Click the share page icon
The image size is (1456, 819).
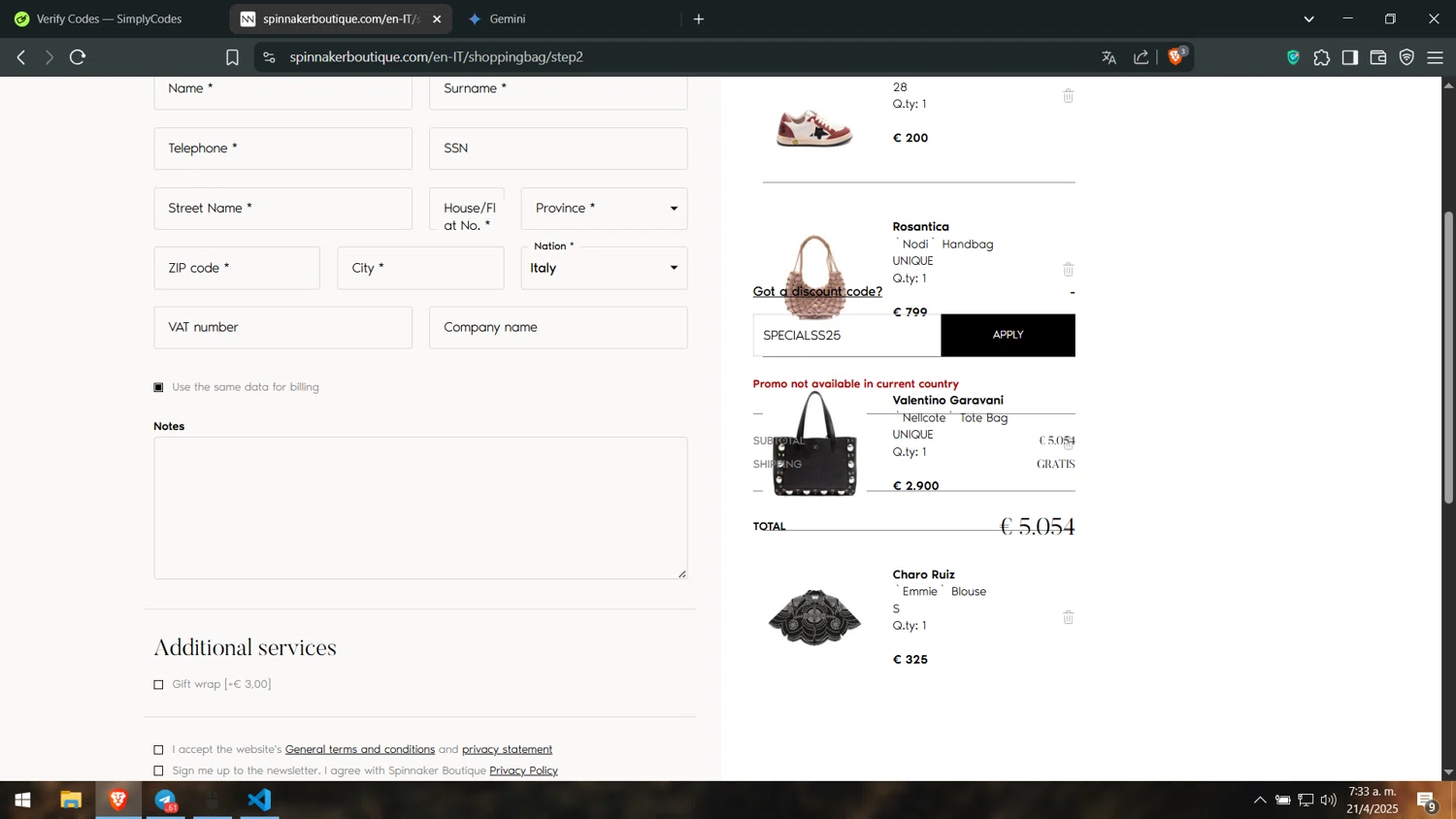click(x=1142, y=57)
